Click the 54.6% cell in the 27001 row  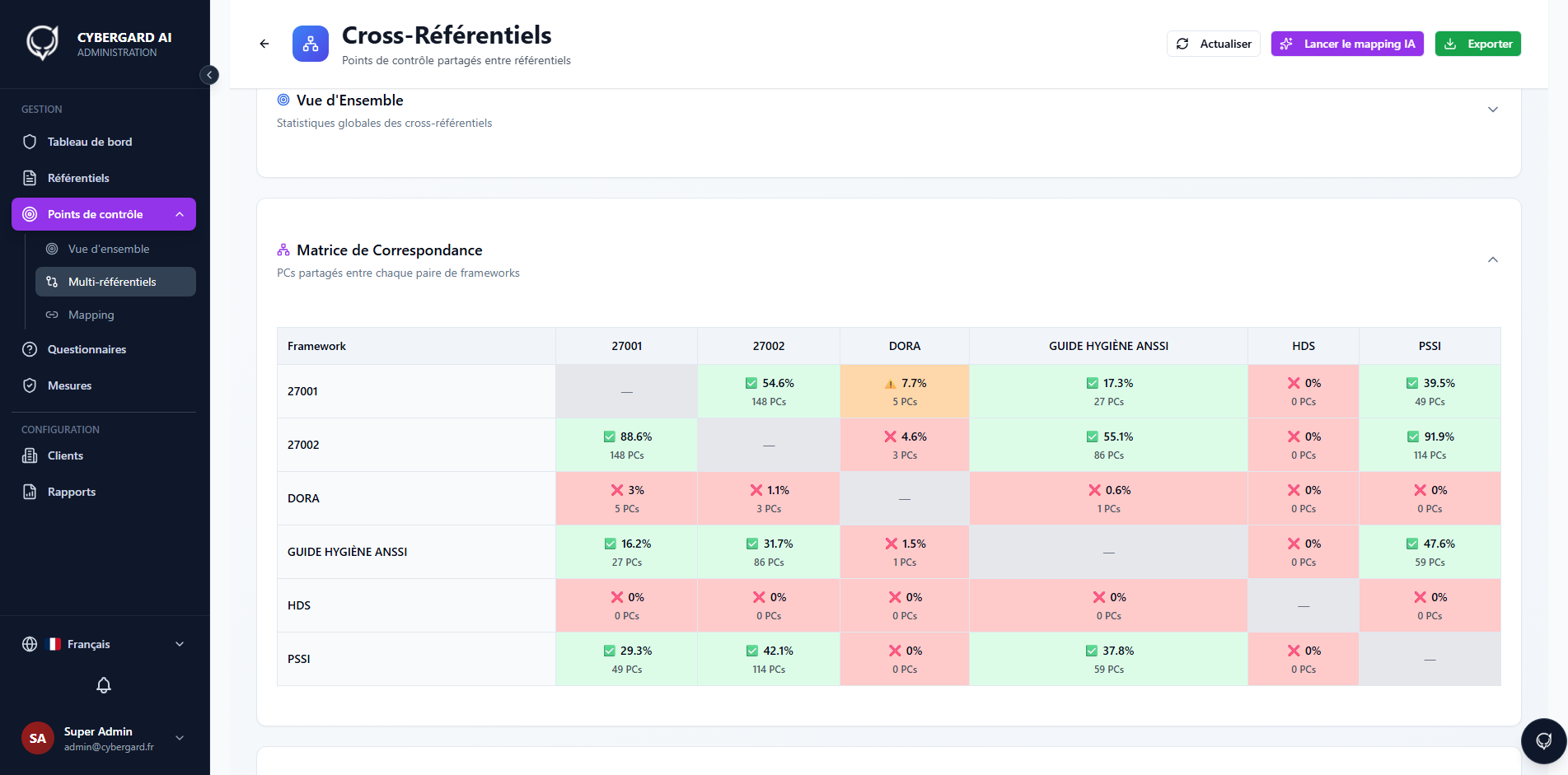[769, 391]
